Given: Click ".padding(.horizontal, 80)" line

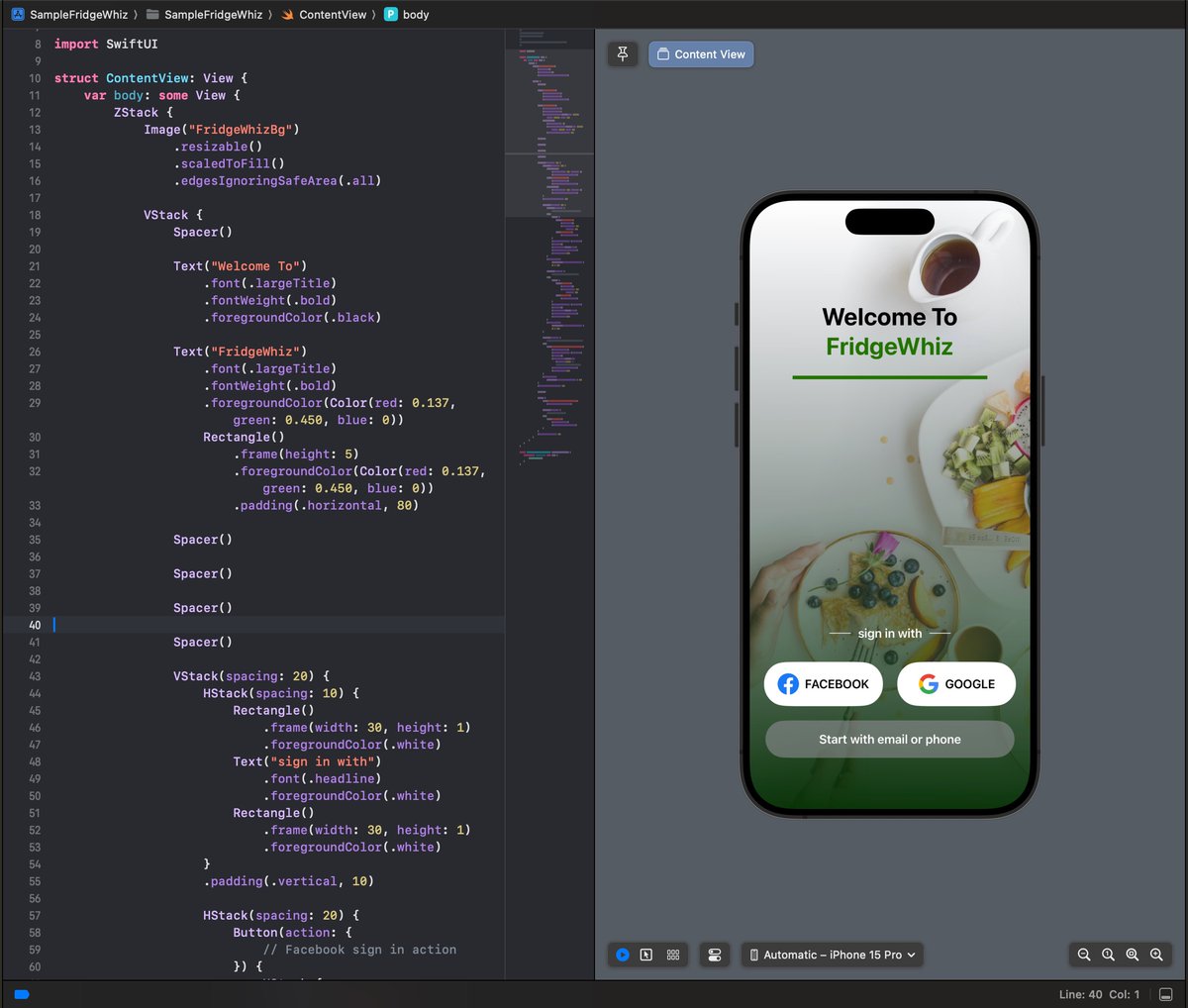Looking at the screenshot, I should 326,506.
